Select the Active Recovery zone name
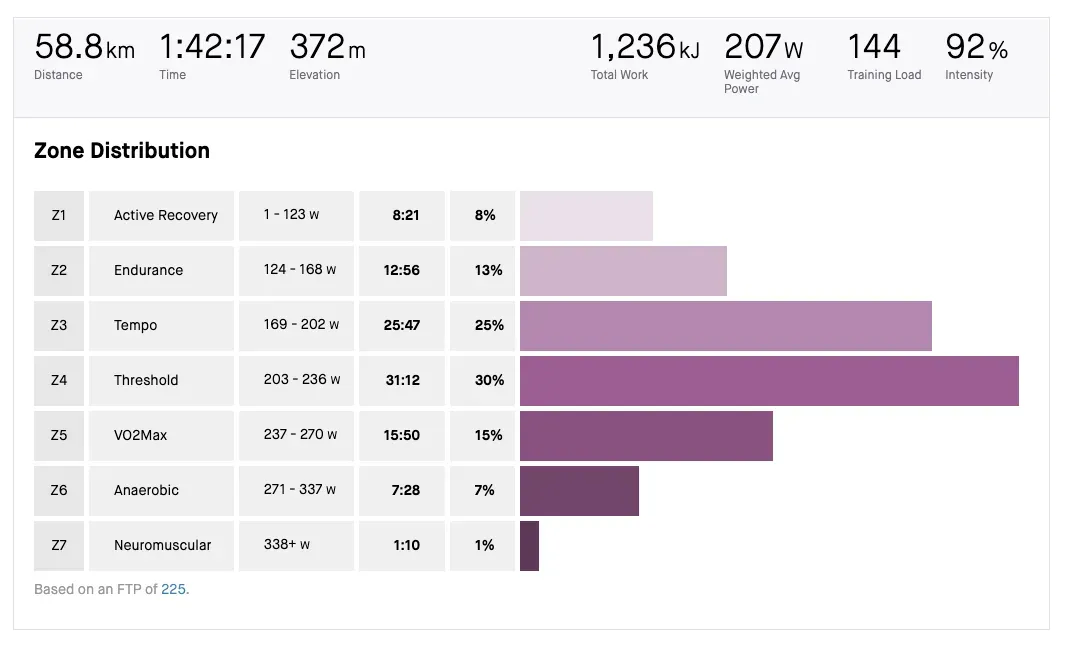The height and width of the screenshot is (652, 1067). 165,215
